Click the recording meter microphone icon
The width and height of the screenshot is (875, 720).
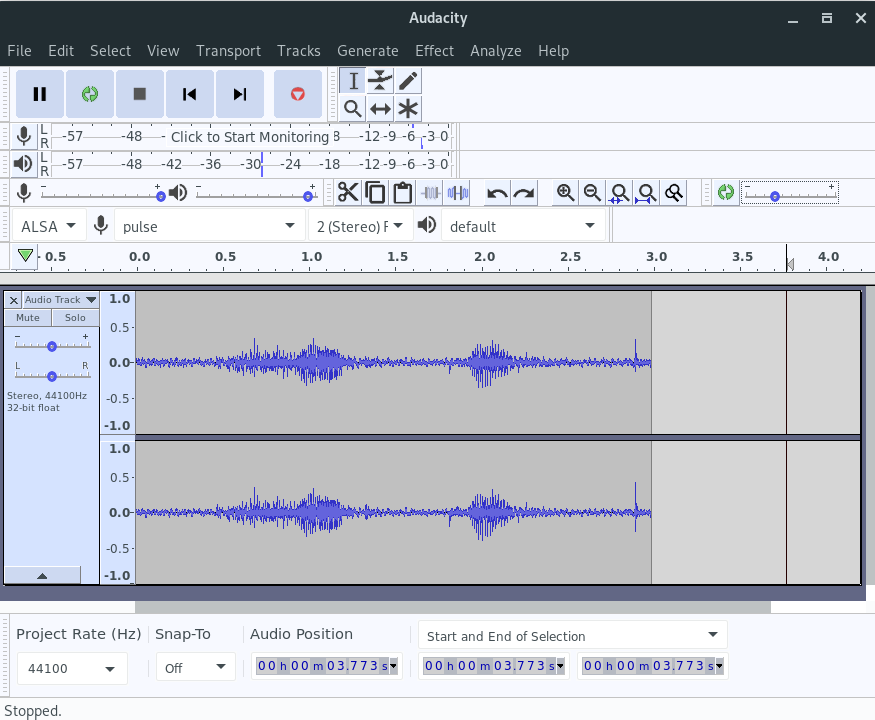(x=23, y=136)
